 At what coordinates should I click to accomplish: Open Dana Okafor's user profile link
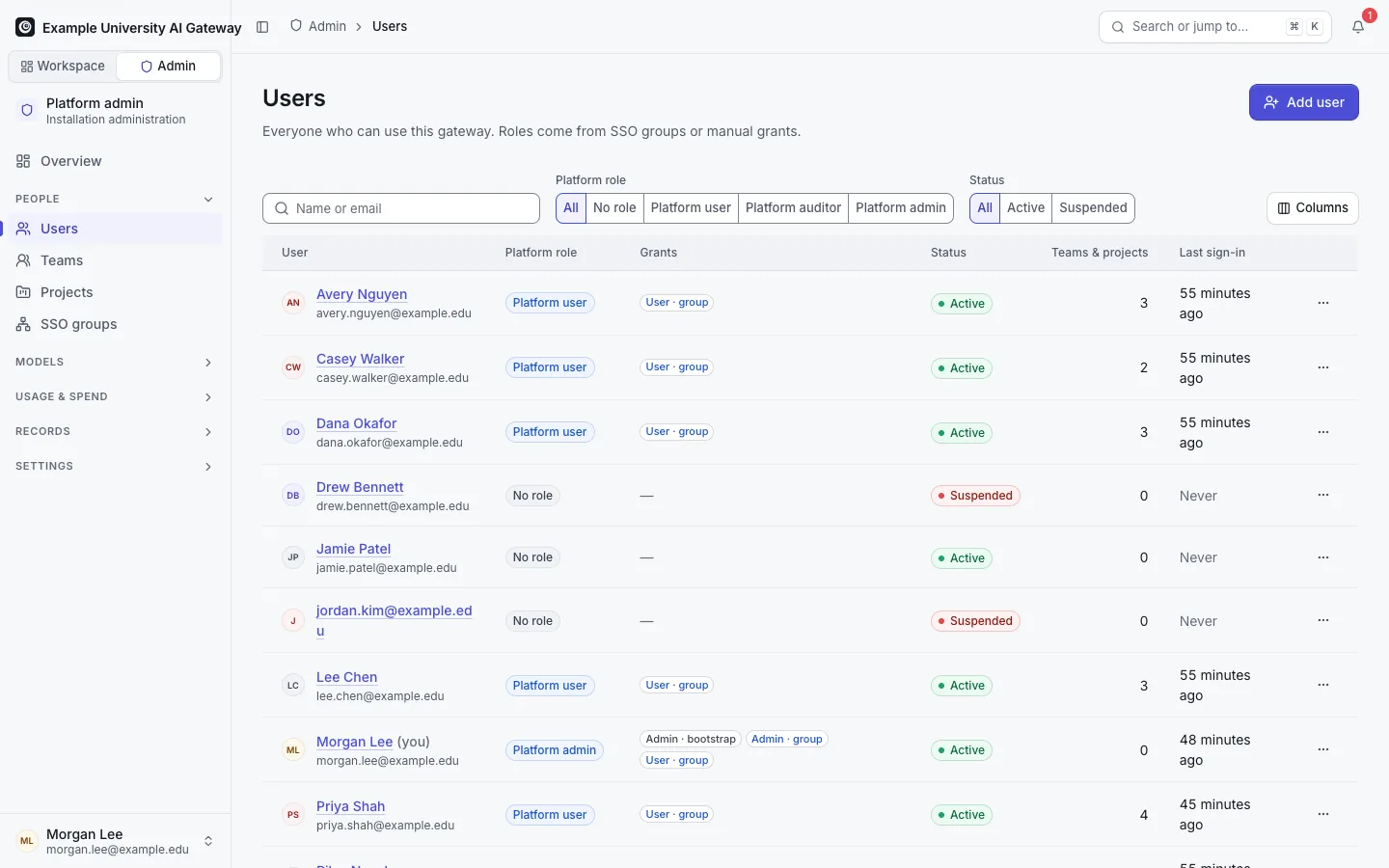[x=357, y=423]
